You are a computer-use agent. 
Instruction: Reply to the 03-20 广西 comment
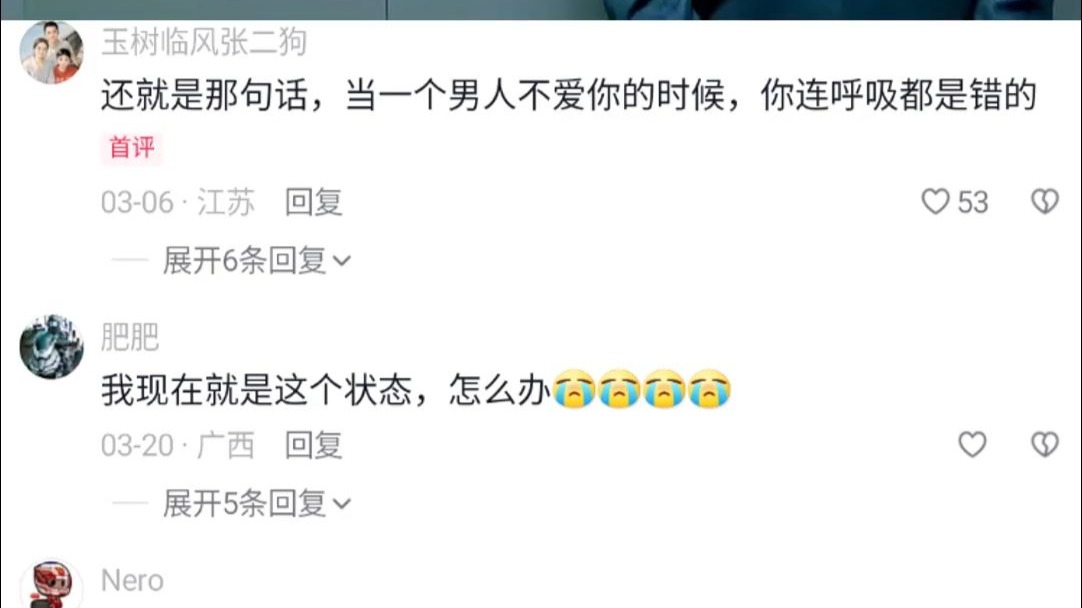(314, 445)
